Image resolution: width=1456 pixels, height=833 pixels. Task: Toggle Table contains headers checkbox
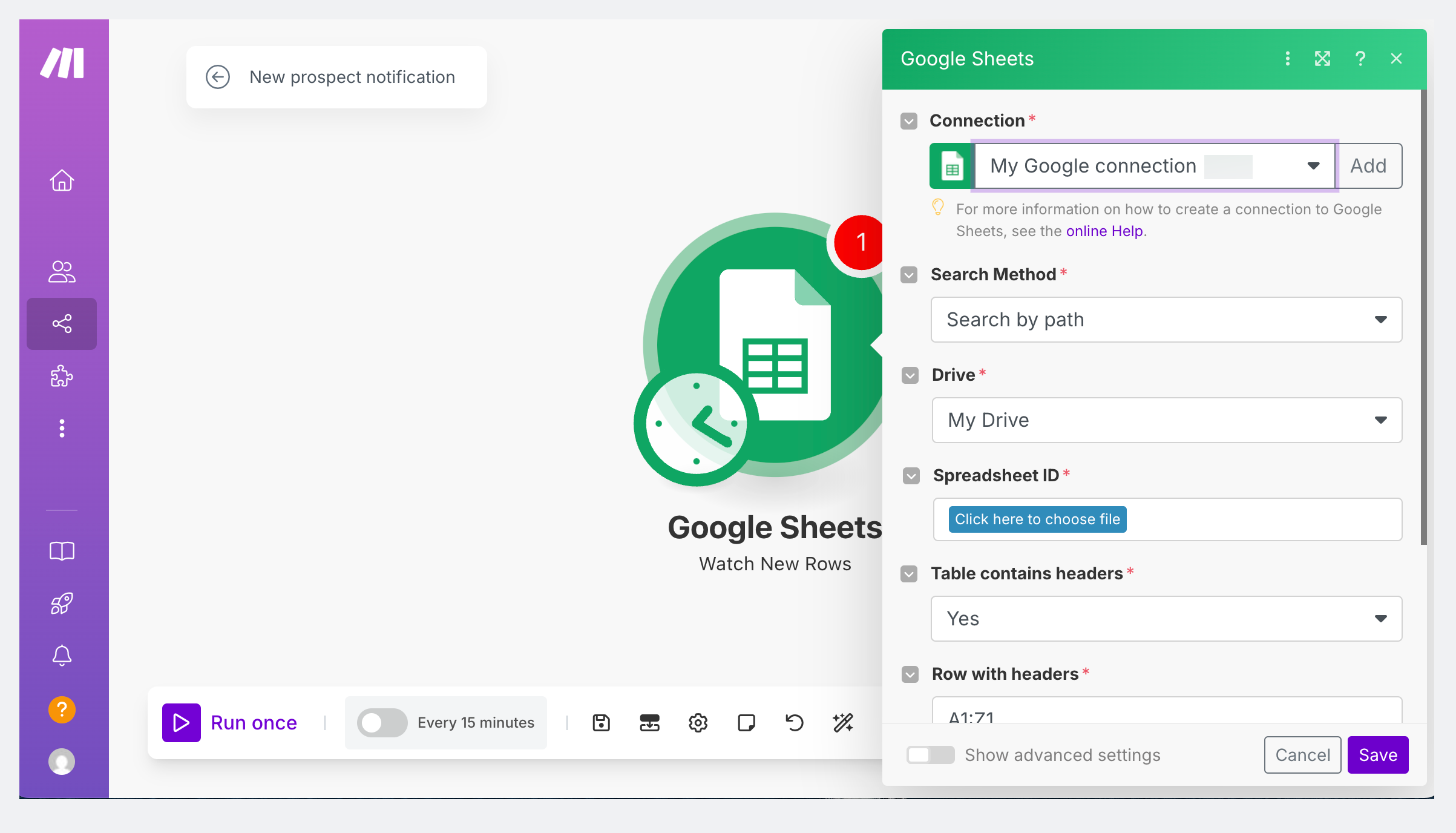[x=909, y=574]
